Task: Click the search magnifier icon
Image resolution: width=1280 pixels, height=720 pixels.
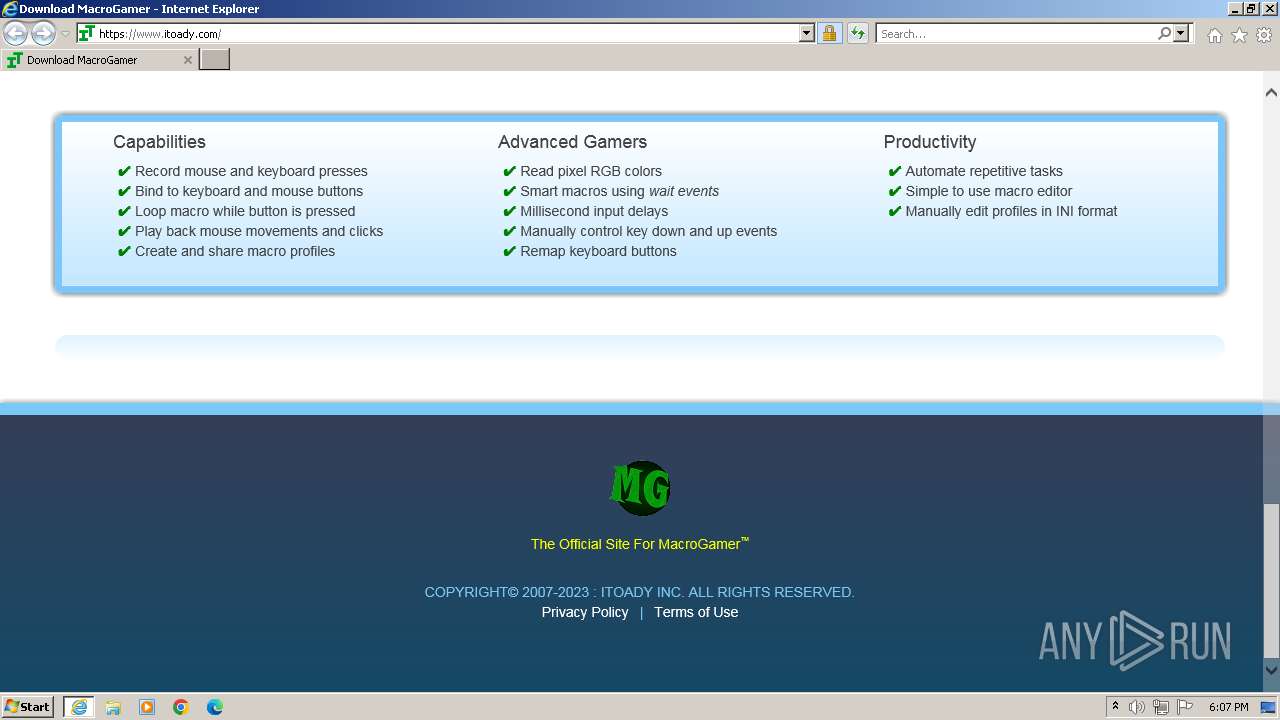Action: pos(1164,33)
